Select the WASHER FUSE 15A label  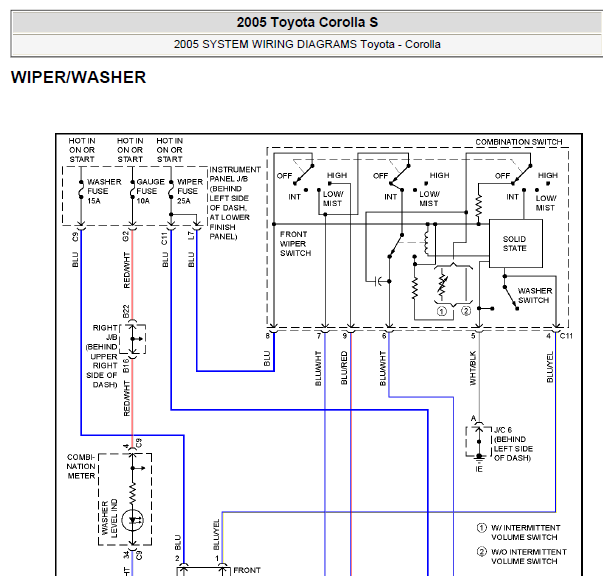point(104,191)
